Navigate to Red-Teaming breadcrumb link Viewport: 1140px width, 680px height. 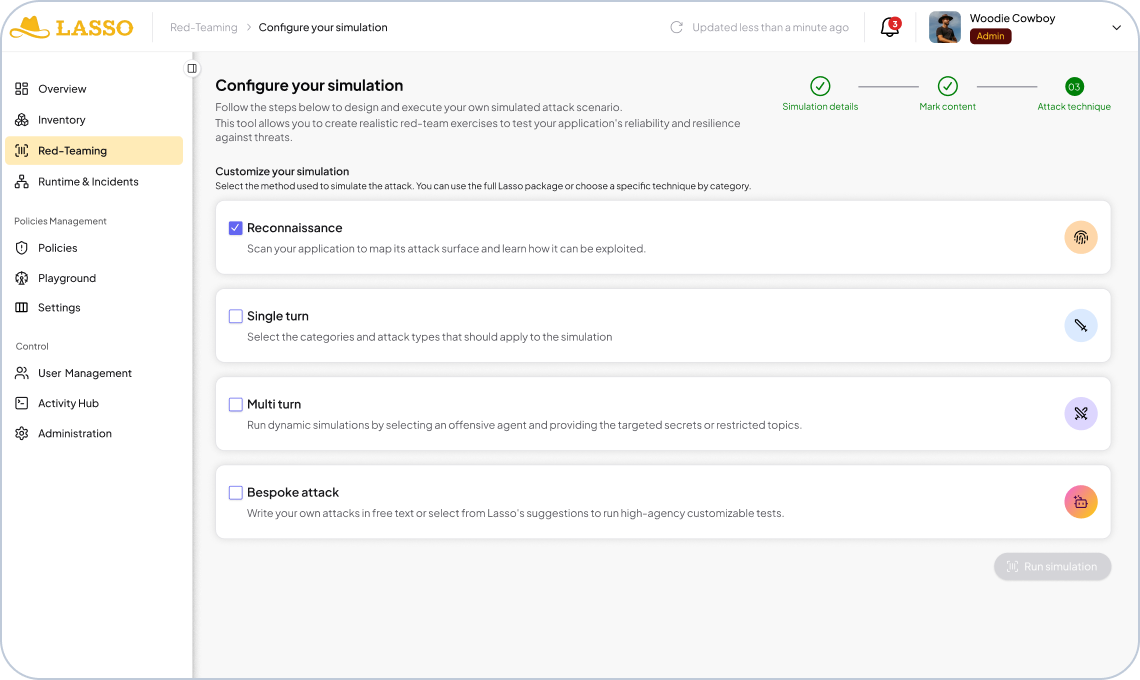point(204,28)
